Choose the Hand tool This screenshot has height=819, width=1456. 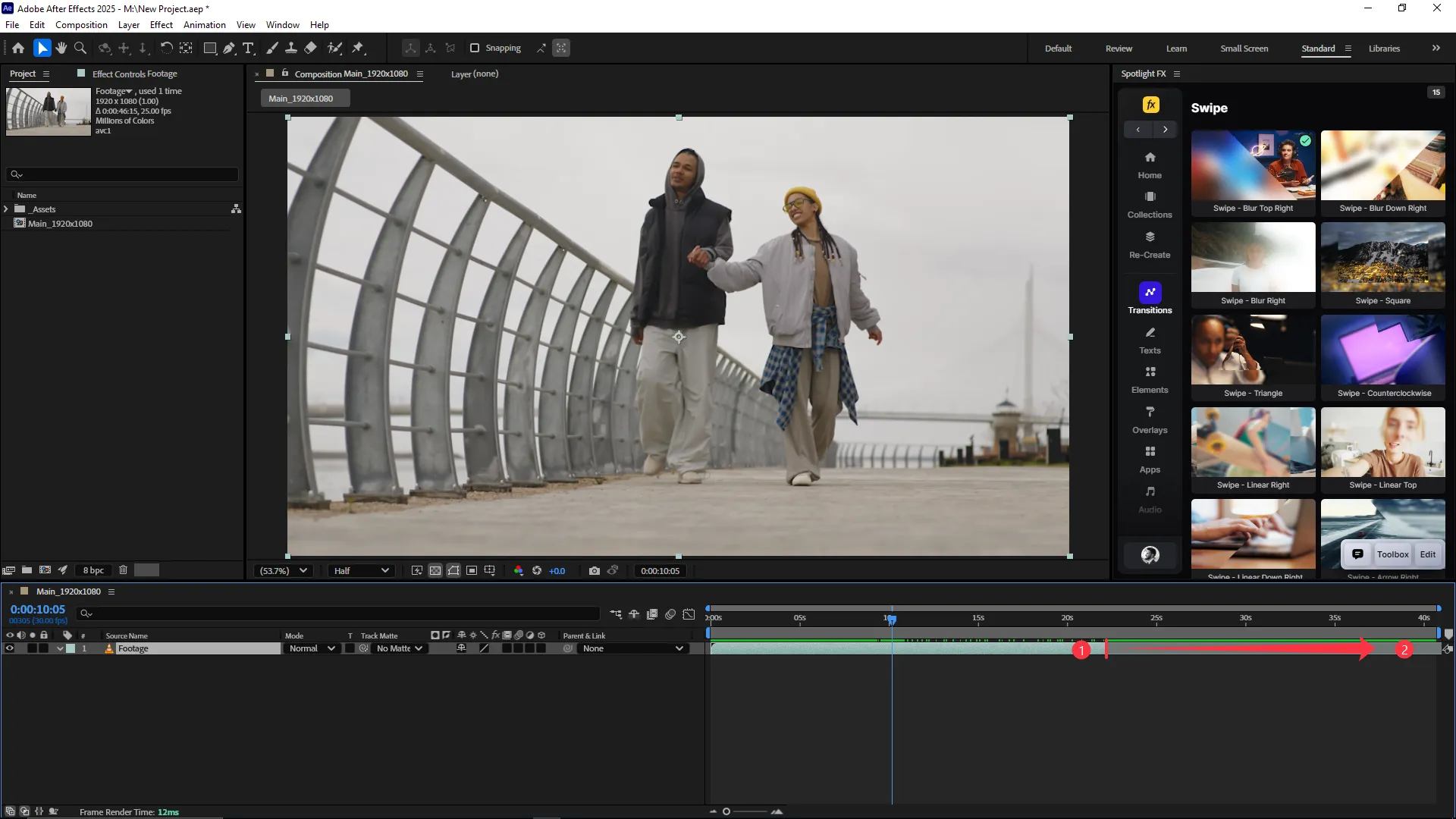tap(61, 48)
